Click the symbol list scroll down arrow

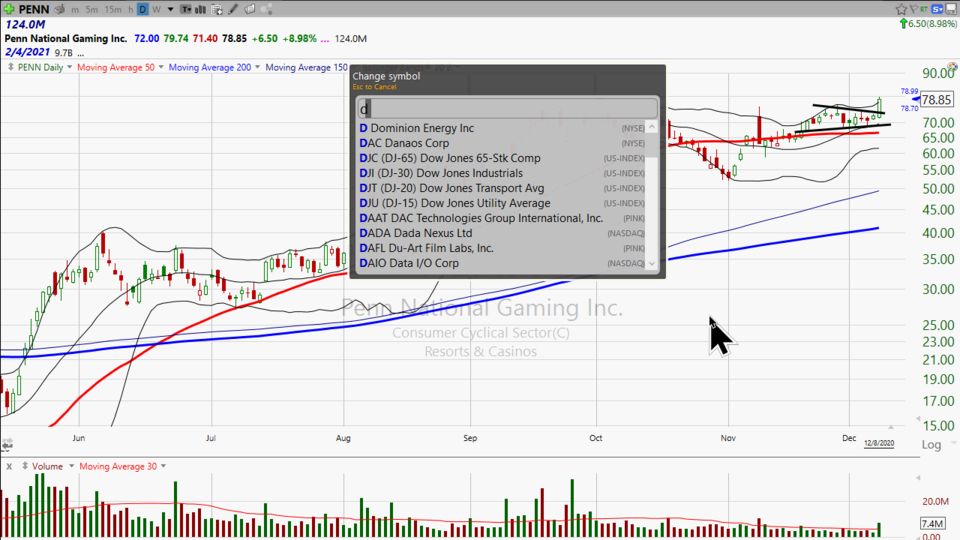coord(652,264)
